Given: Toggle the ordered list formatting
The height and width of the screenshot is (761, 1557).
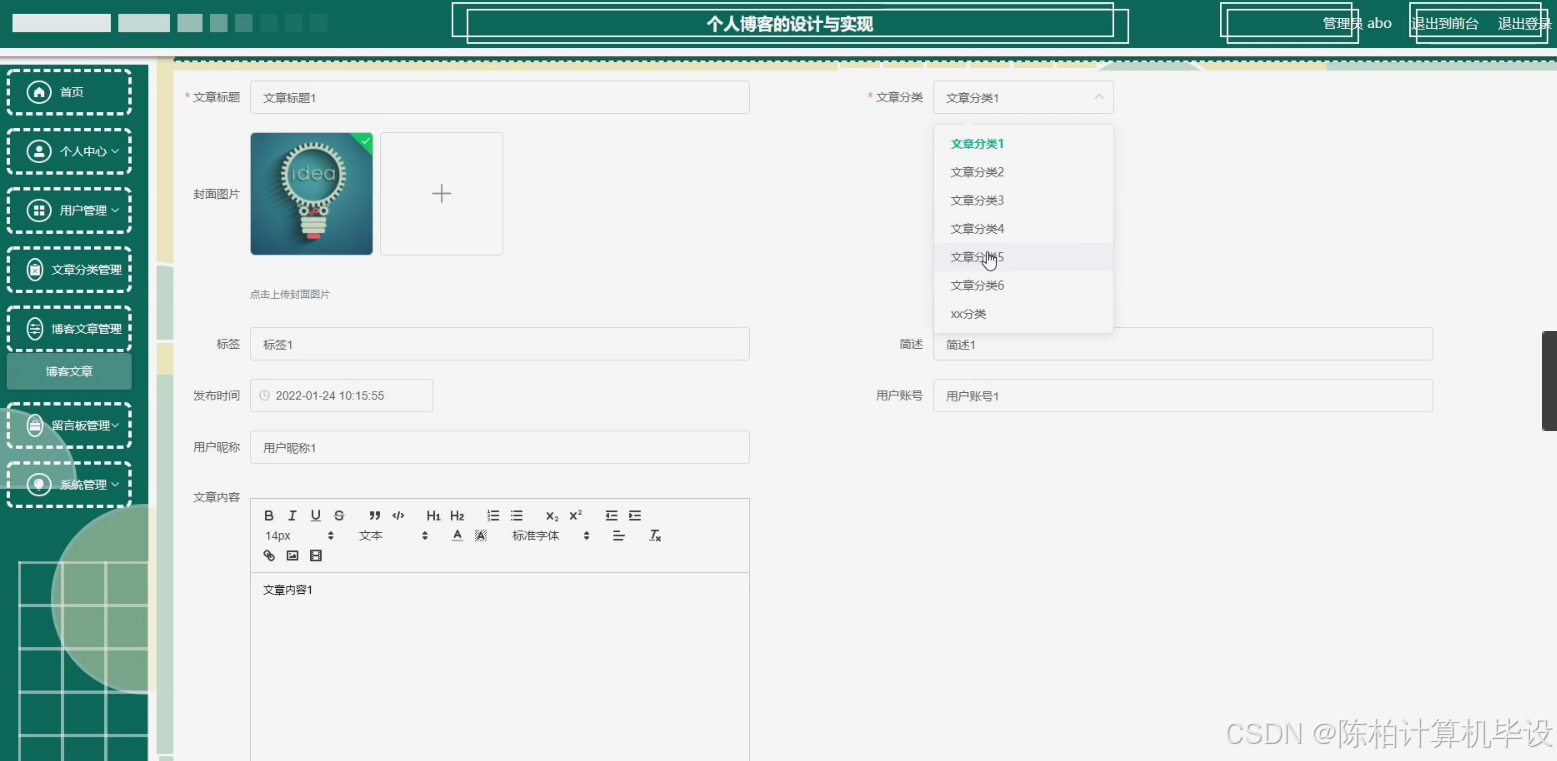Looking at the screenshot, I should coord(493,515).
